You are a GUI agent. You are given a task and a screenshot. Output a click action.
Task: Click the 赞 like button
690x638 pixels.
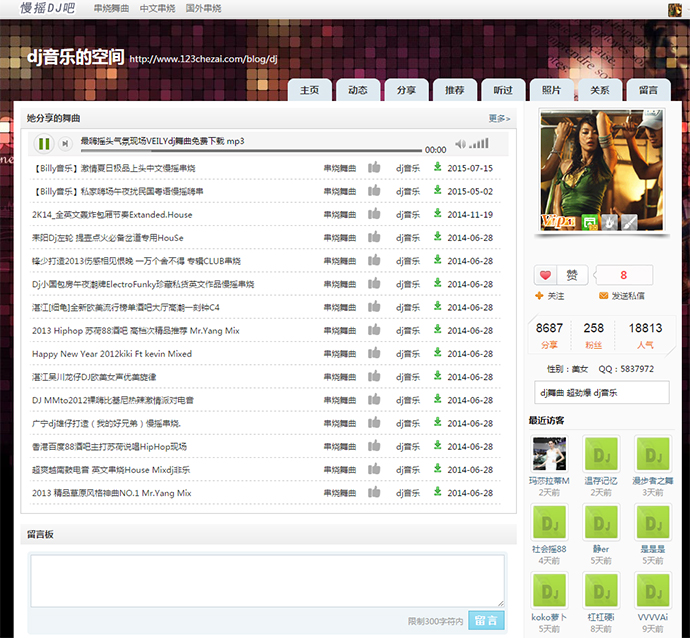(x=572, y=275)
